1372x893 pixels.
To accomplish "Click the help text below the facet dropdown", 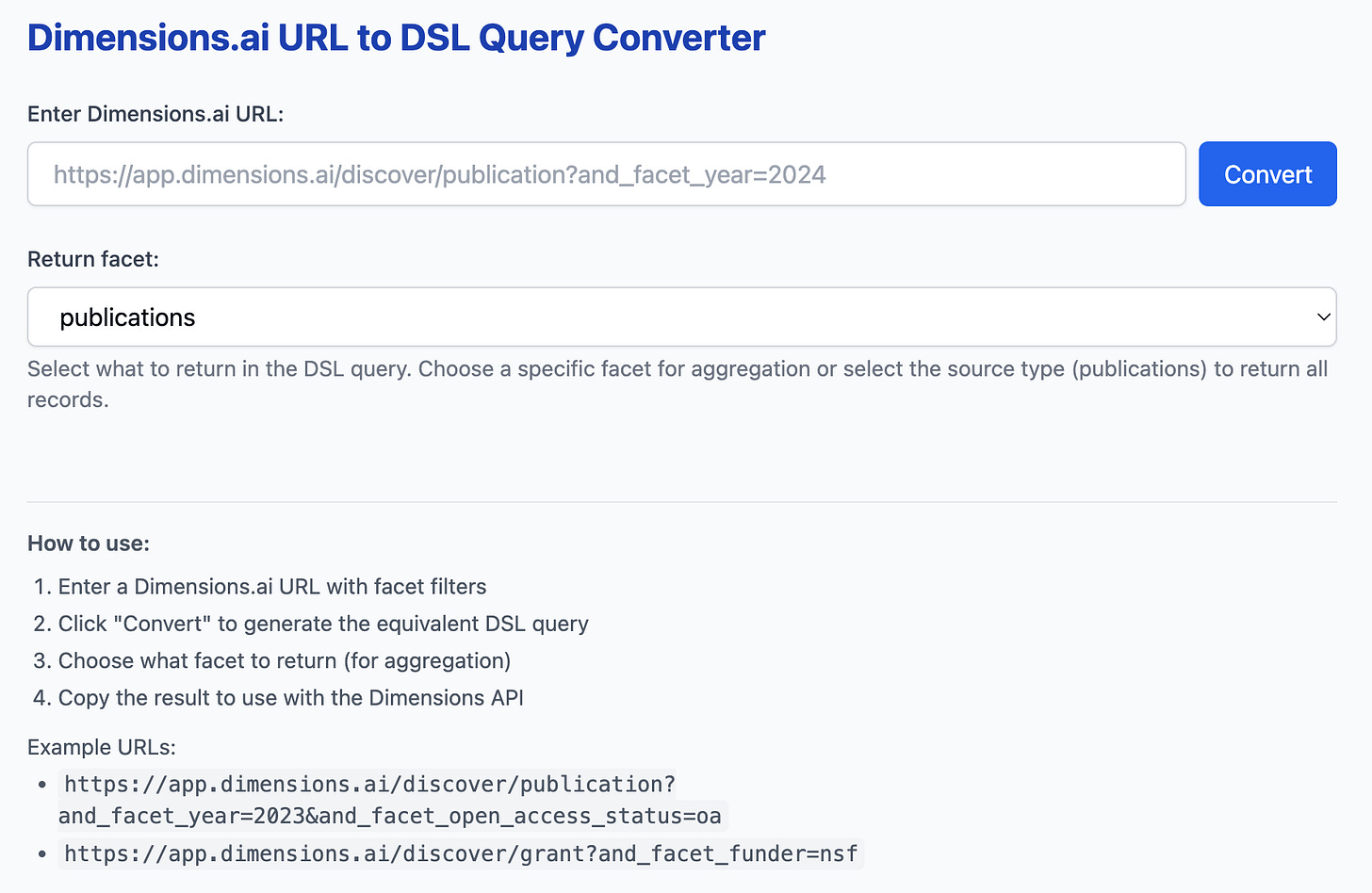I will [678, 384].
